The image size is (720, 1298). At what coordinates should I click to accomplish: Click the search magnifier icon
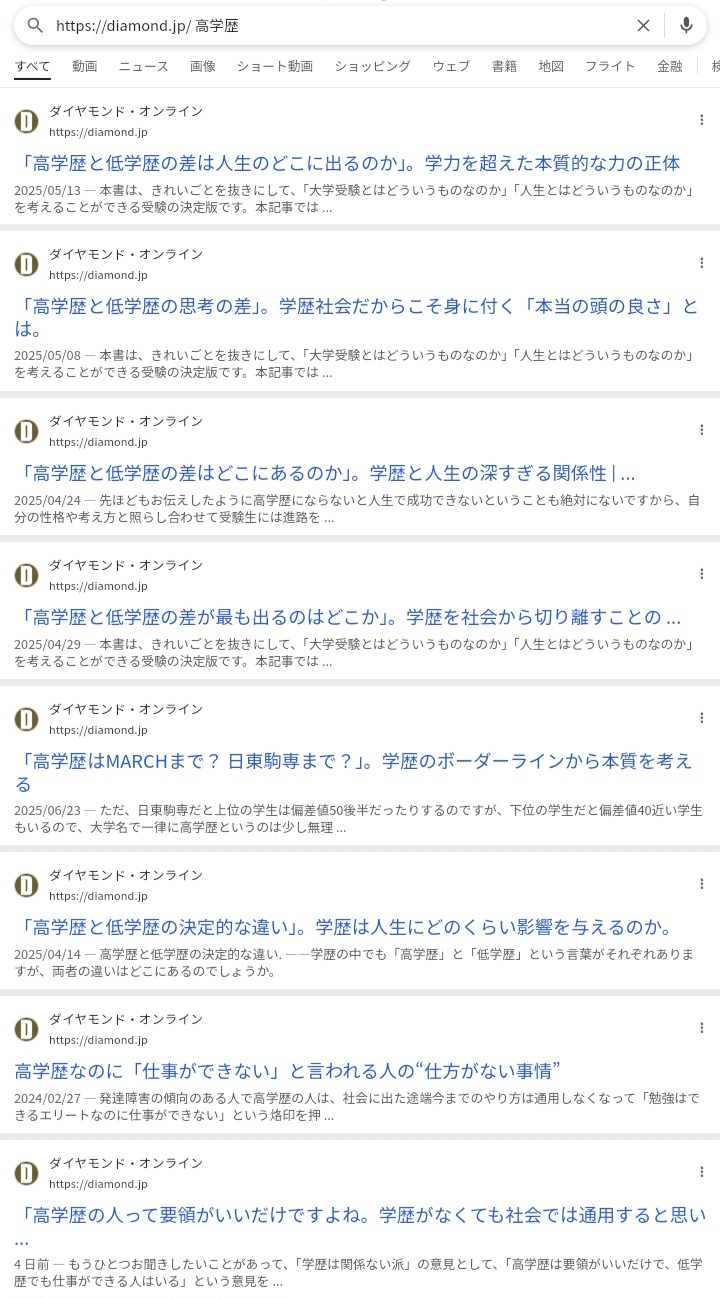point(35,25)
